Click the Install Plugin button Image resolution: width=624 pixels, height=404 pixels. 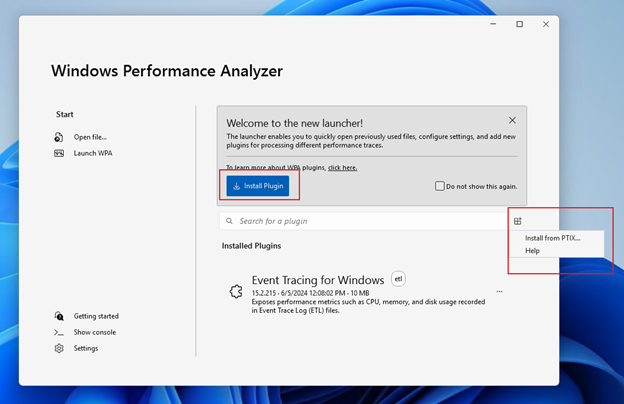(258, 186)
